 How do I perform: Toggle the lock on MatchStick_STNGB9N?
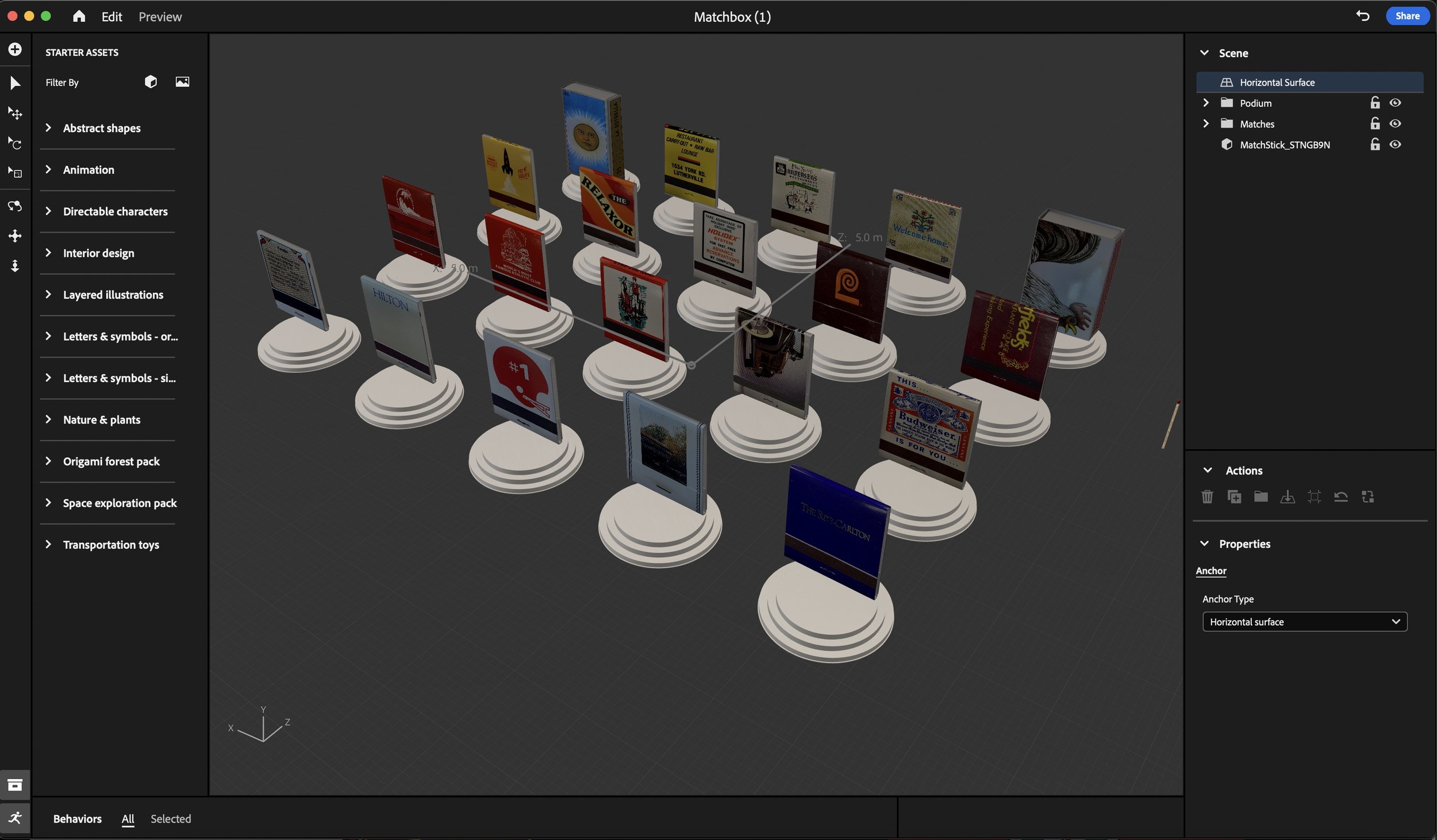click(1375, 144)
